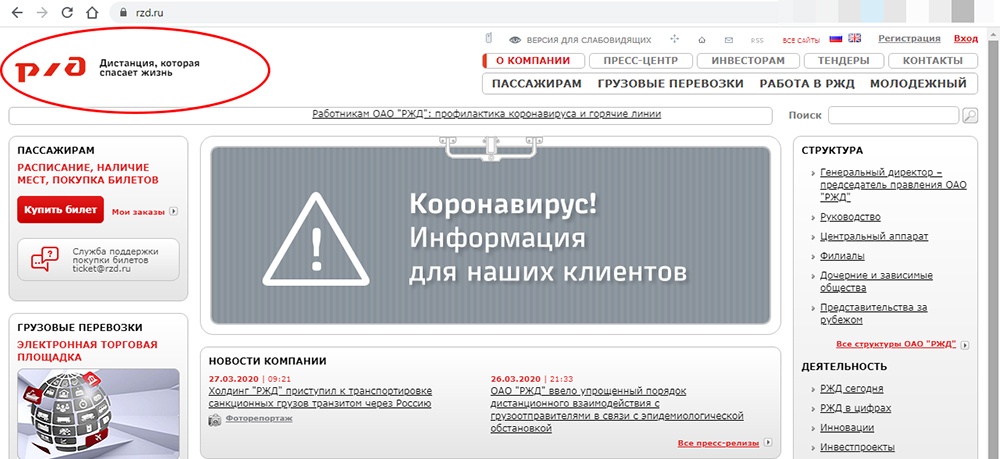
Task: Click the camera Фоторепортаж icon
Action: (x=215, y=419)
